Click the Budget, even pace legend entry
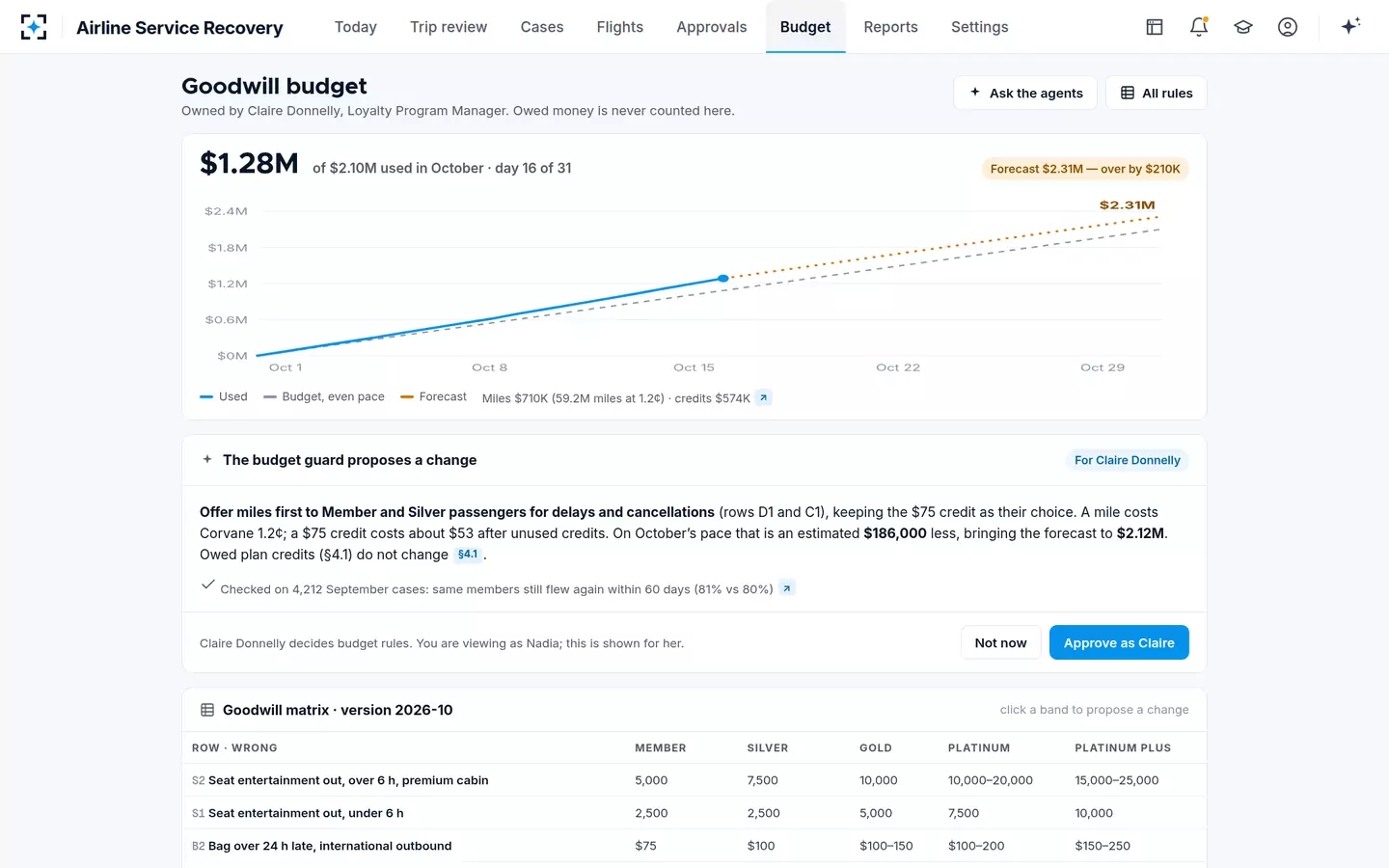Image resolution: width=1389 pixels, height=868 pixels. tap(324, 396)
